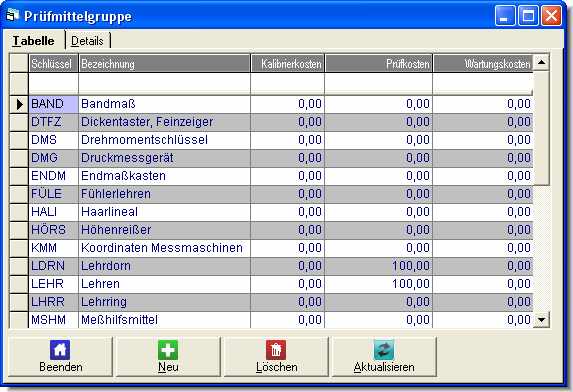The width and height of the screenshot is (573, 392).
Task: Switch to the Details tab
Action: (x=87, y=41)
